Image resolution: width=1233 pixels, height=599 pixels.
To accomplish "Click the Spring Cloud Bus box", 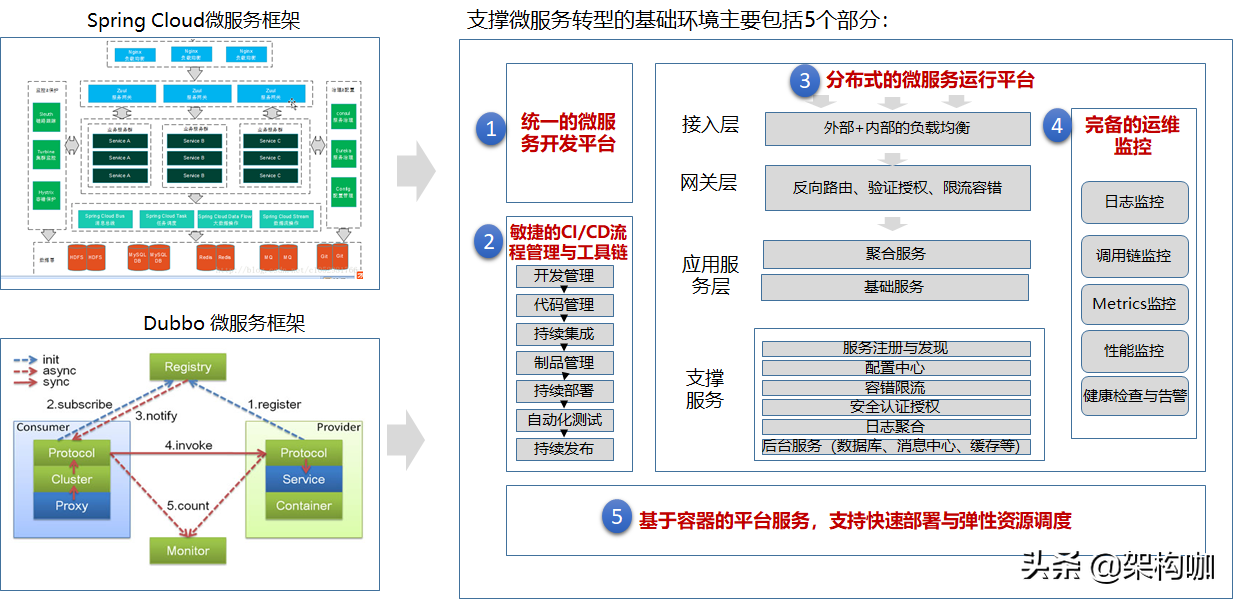I will [105, 217].
